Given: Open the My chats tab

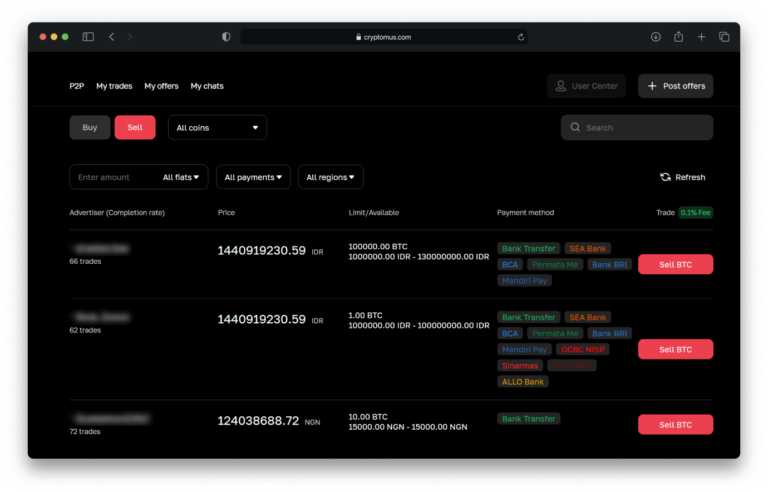Looking at the screenshot, I should coord(207,86).
